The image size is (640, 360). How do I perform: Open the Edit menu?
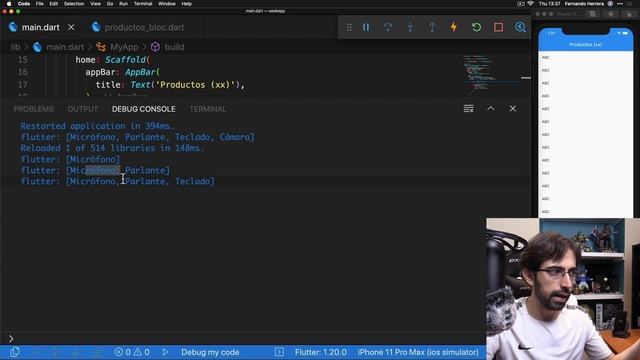[x=53, y=4]
